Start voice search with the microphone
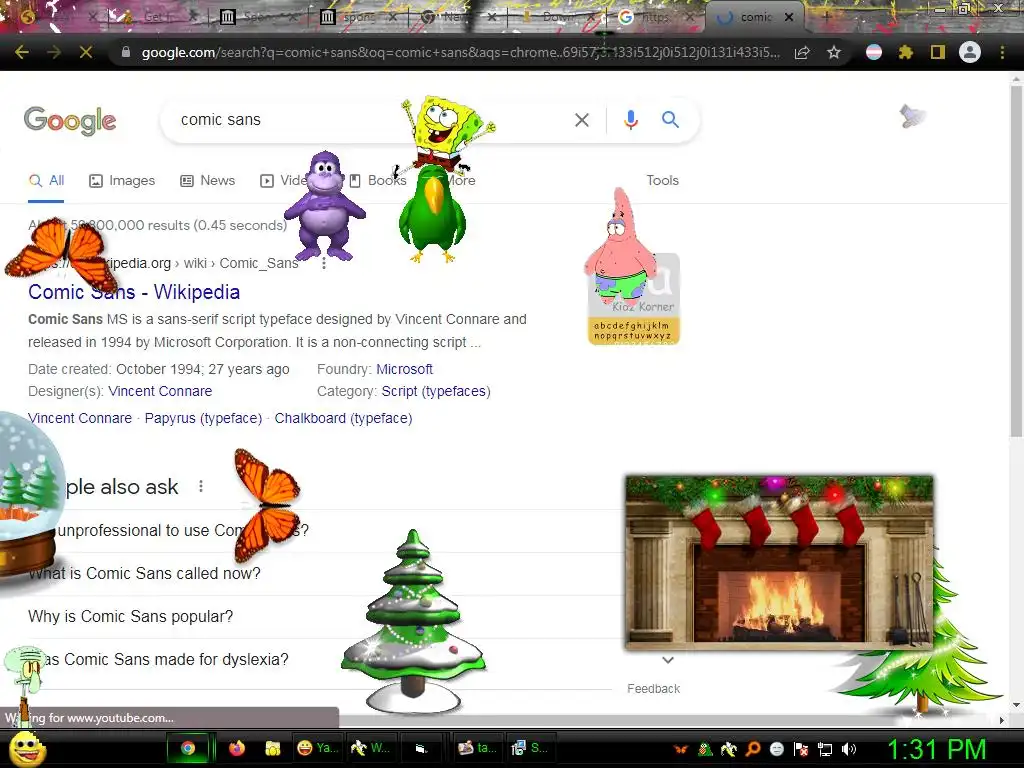 tap(631, 120)
